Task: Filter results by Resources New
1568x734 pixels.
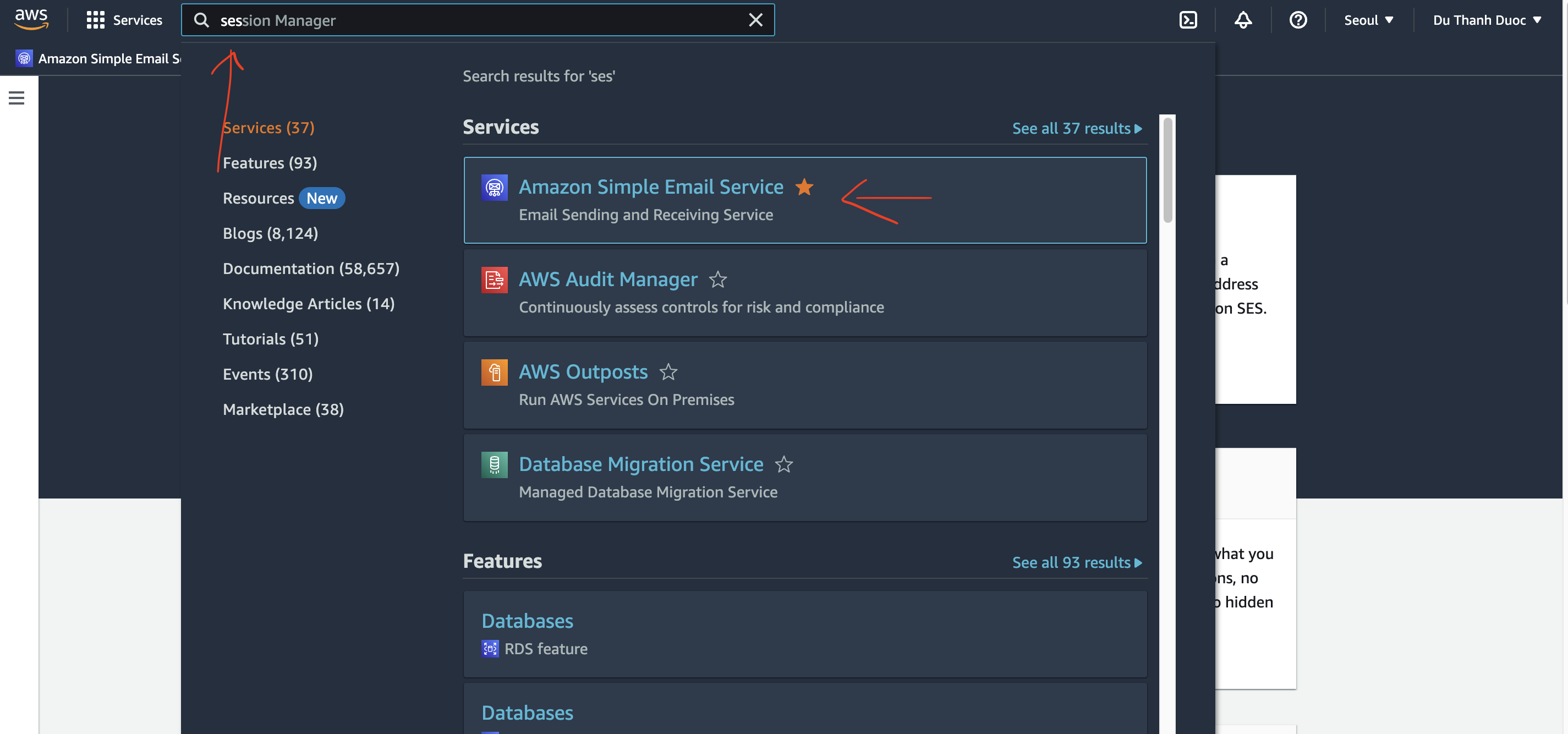Action: [284, 199]
